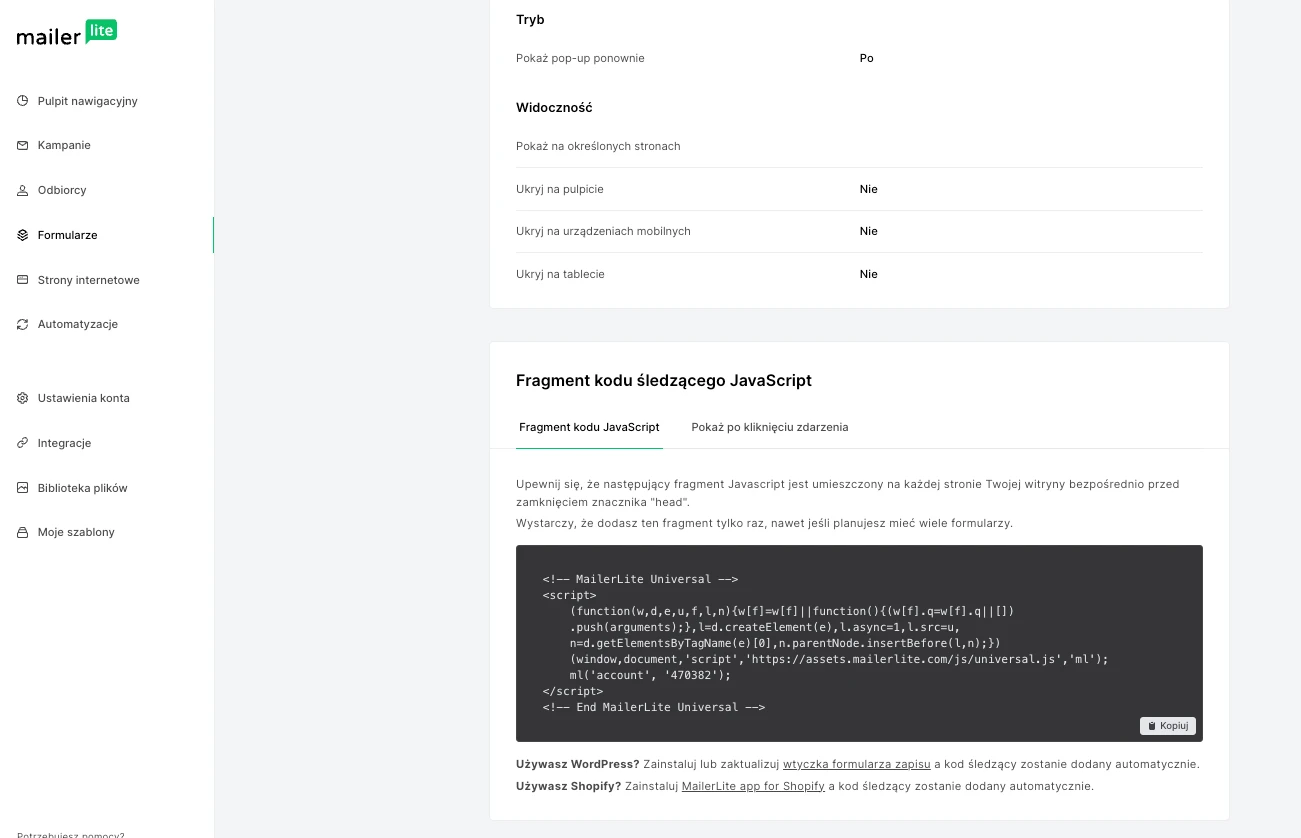Viewport: 1301px width, 838px height.
Task: Click the Ustawienia konta gear icon
Action: tap(23, 398)
